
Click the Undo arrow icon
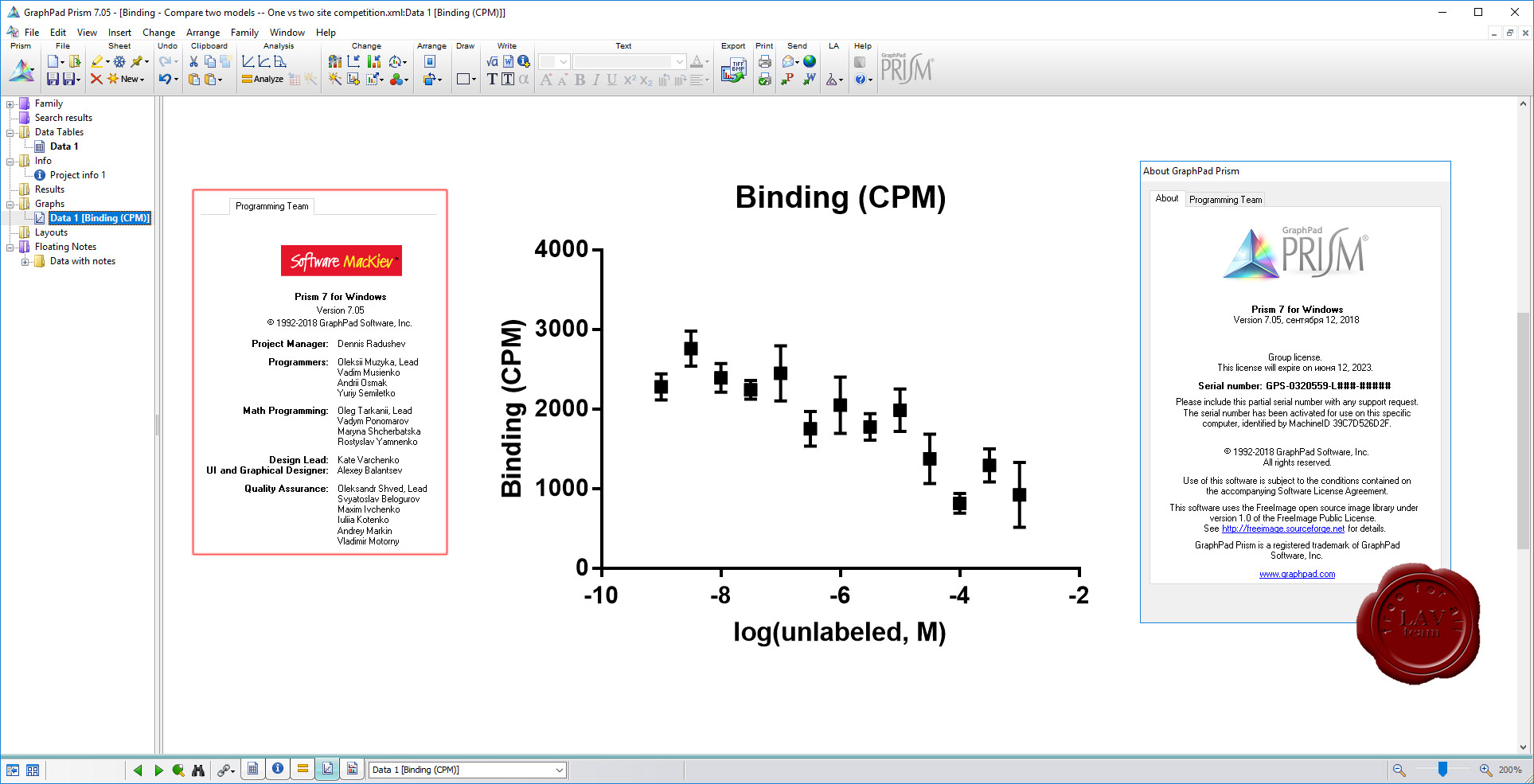coord(165,79)
